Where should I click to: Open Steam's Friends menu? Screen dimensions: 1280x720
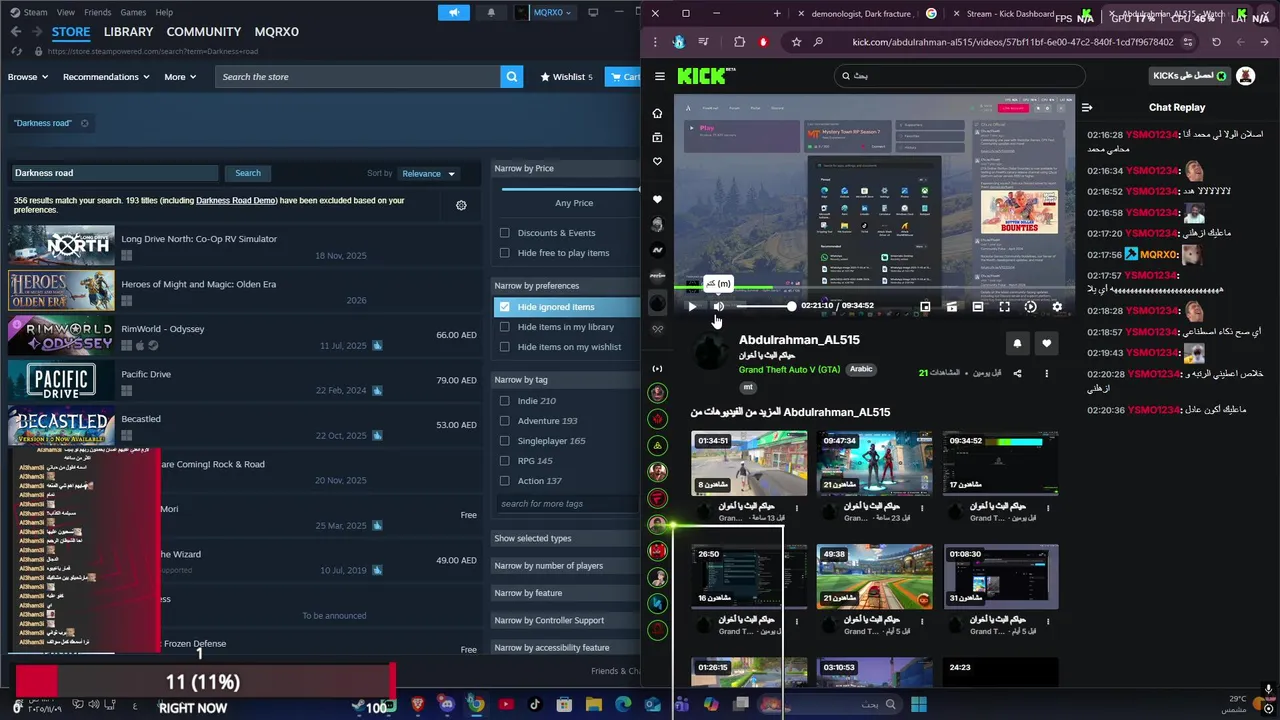click(x=98, y=12)
